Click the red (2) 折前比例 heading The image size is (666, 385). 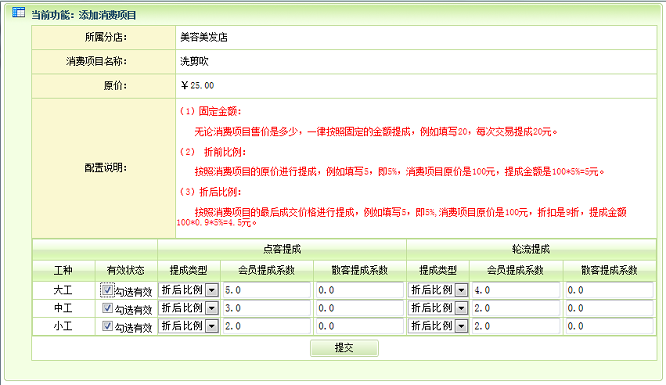point(213,152)
